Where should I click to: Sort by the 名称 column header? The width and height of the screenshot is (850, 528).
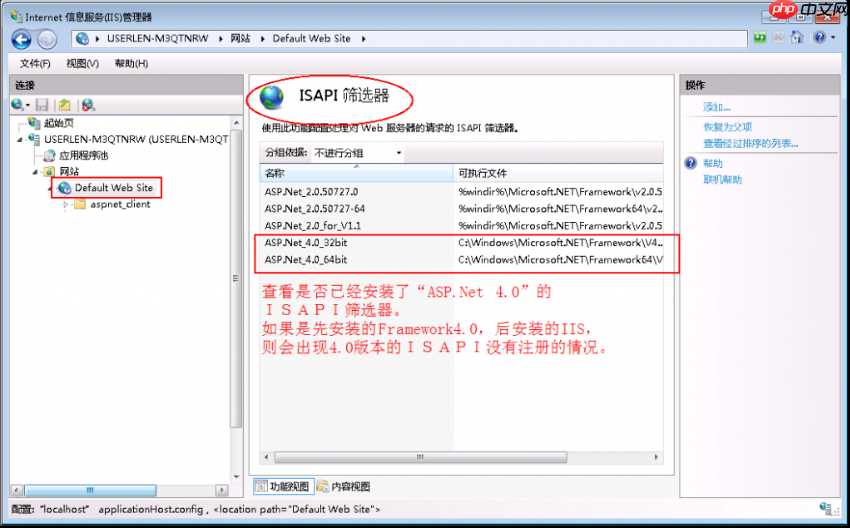(356, 173)
